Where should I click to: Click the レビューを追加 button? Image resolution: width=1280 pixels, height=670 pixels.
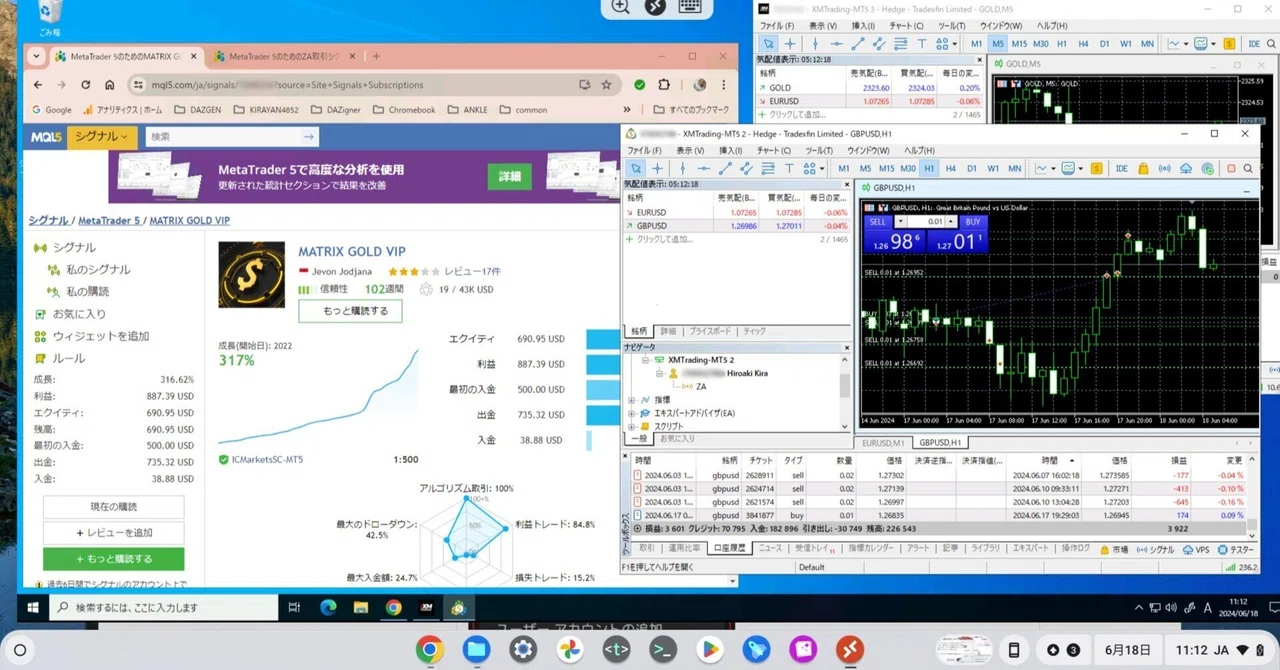(x=114, y=533)
